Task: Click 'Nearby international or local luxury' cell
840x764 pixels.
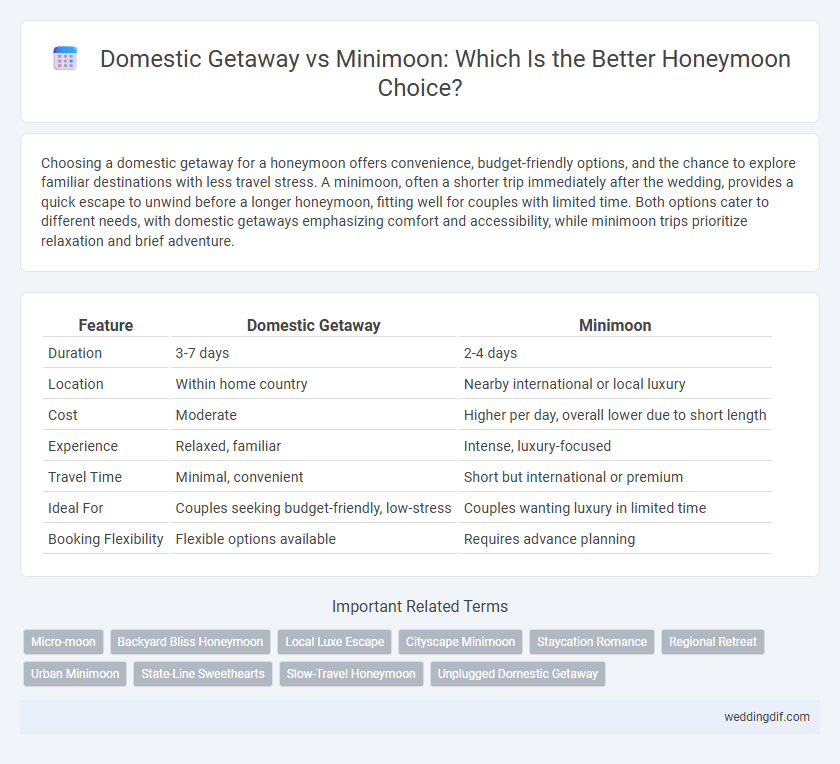Action: tap(615, 384)
